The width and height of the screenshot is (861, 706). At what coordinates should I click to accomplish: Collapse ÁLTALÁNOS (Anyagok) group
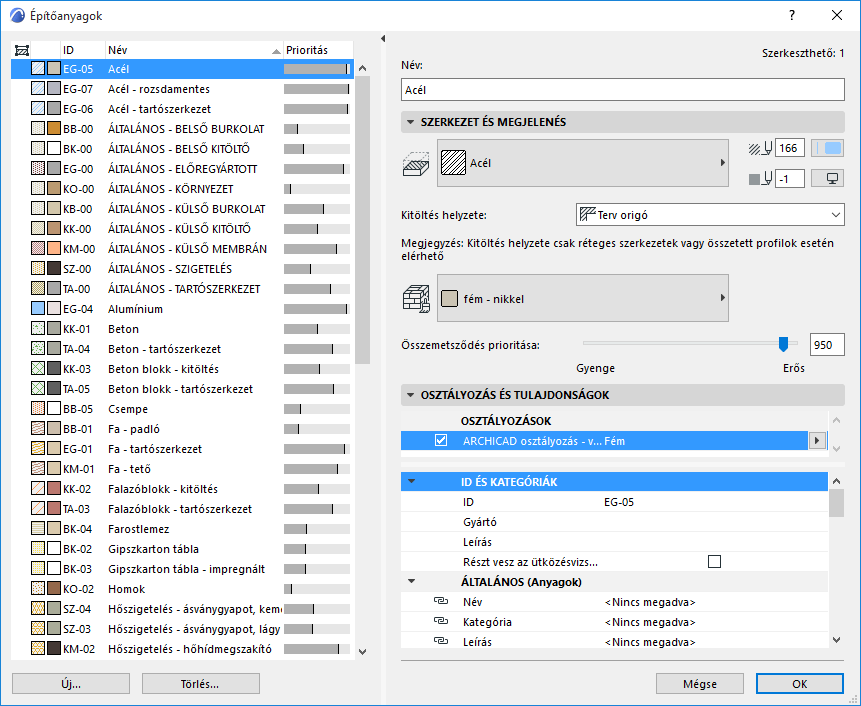coord(412,581)
